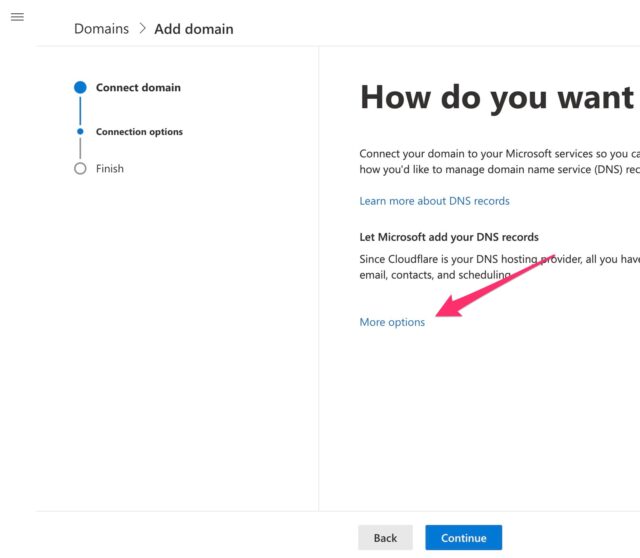Select the Add domain breadcrumb title
The width and height of the screenshot is (640, 558).
(x=194, y=29)
